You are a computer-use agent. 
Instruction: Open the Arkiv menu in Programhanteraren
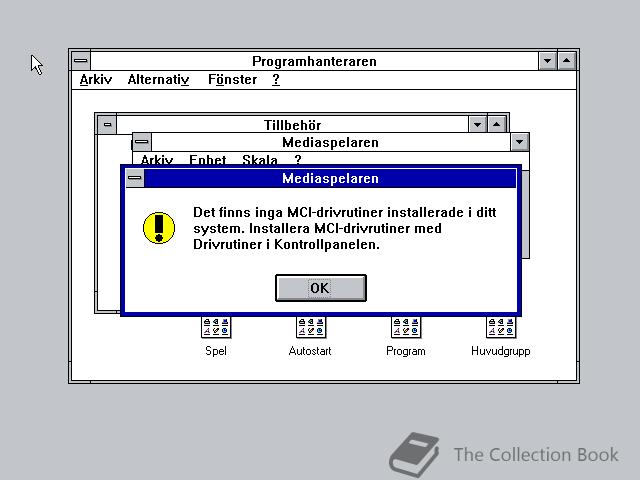coord(96,79)
